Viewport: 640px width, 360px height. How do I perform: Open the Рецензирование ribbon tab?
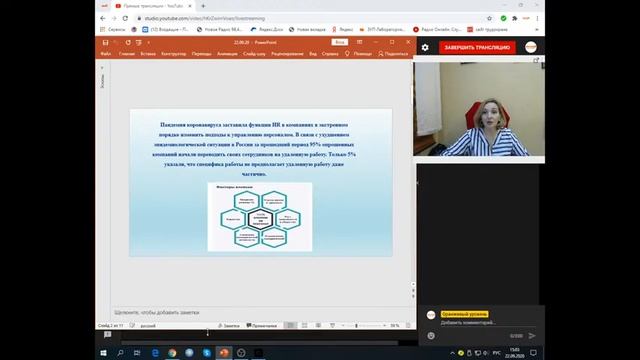pos(287,54)
